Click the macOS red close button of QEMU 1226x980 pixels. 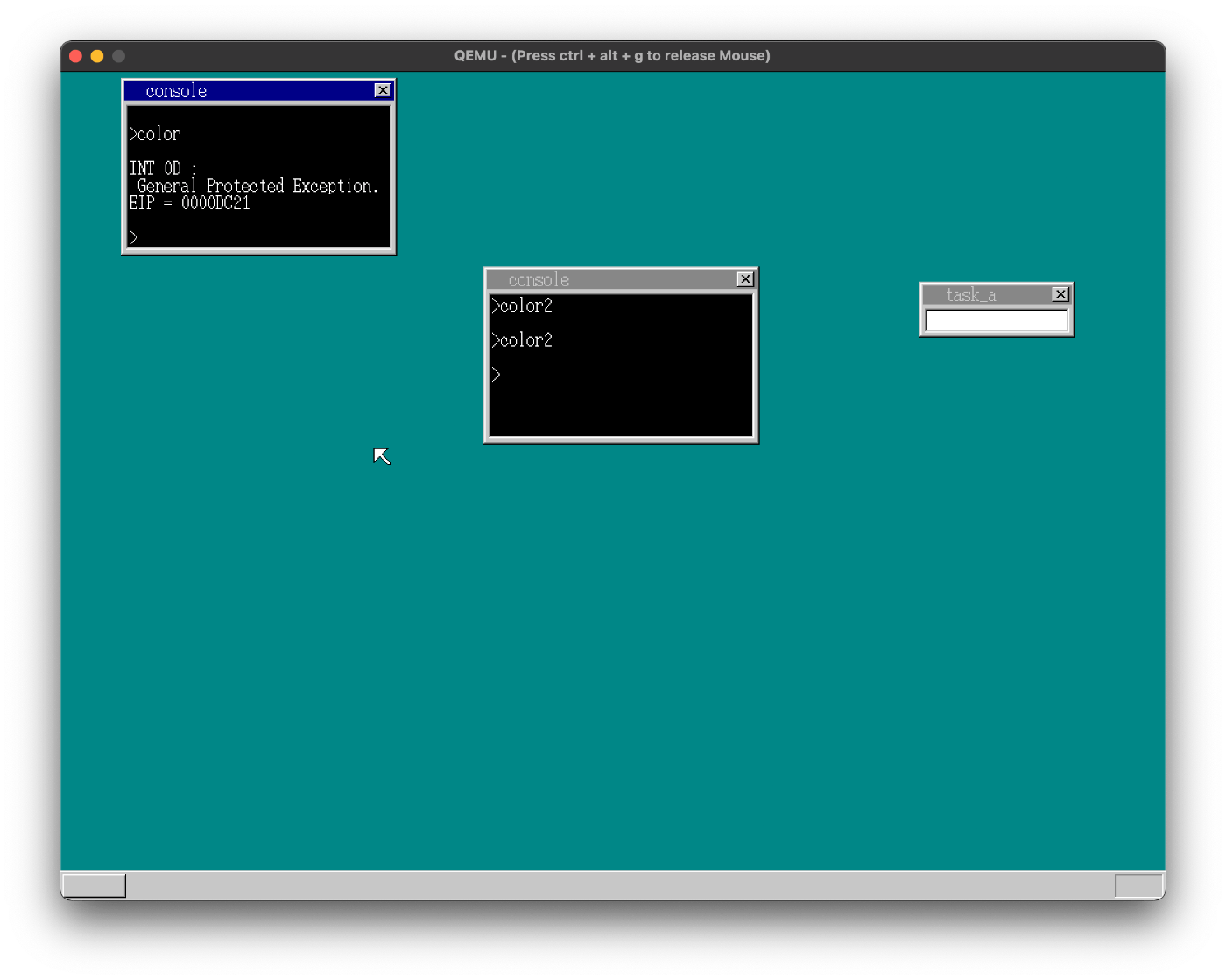pos(76,56)
